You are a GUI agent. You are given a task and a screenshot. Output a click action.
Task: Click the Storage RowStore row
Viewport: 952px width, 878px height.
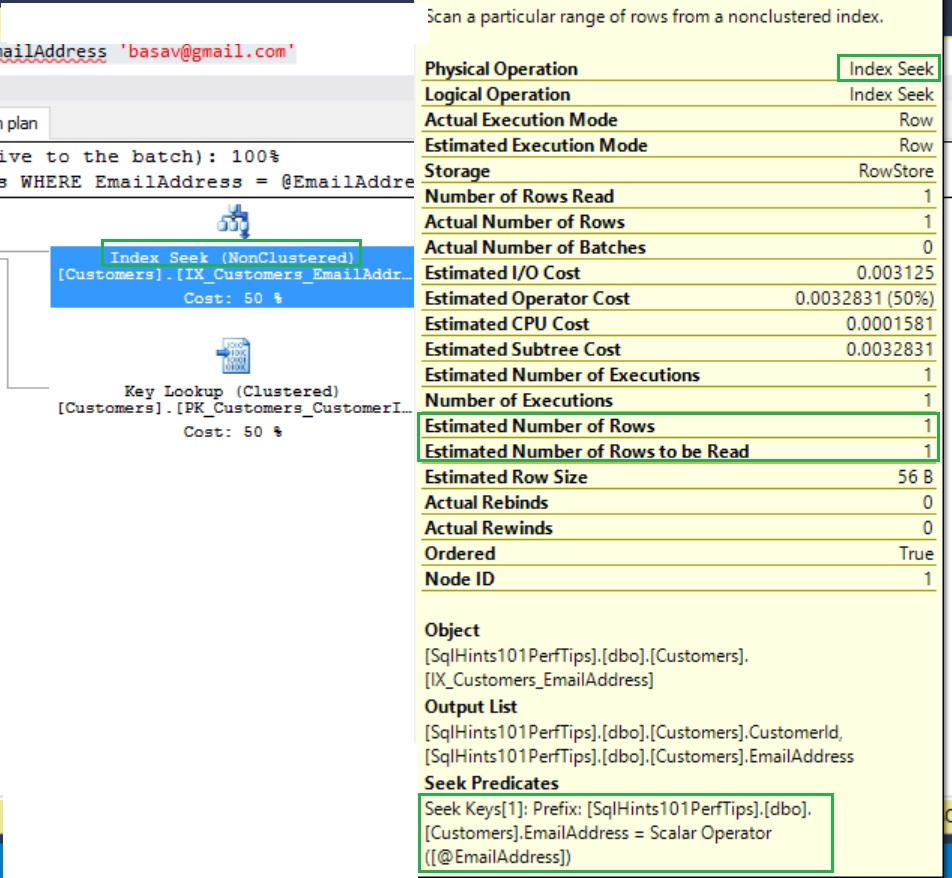679,171
